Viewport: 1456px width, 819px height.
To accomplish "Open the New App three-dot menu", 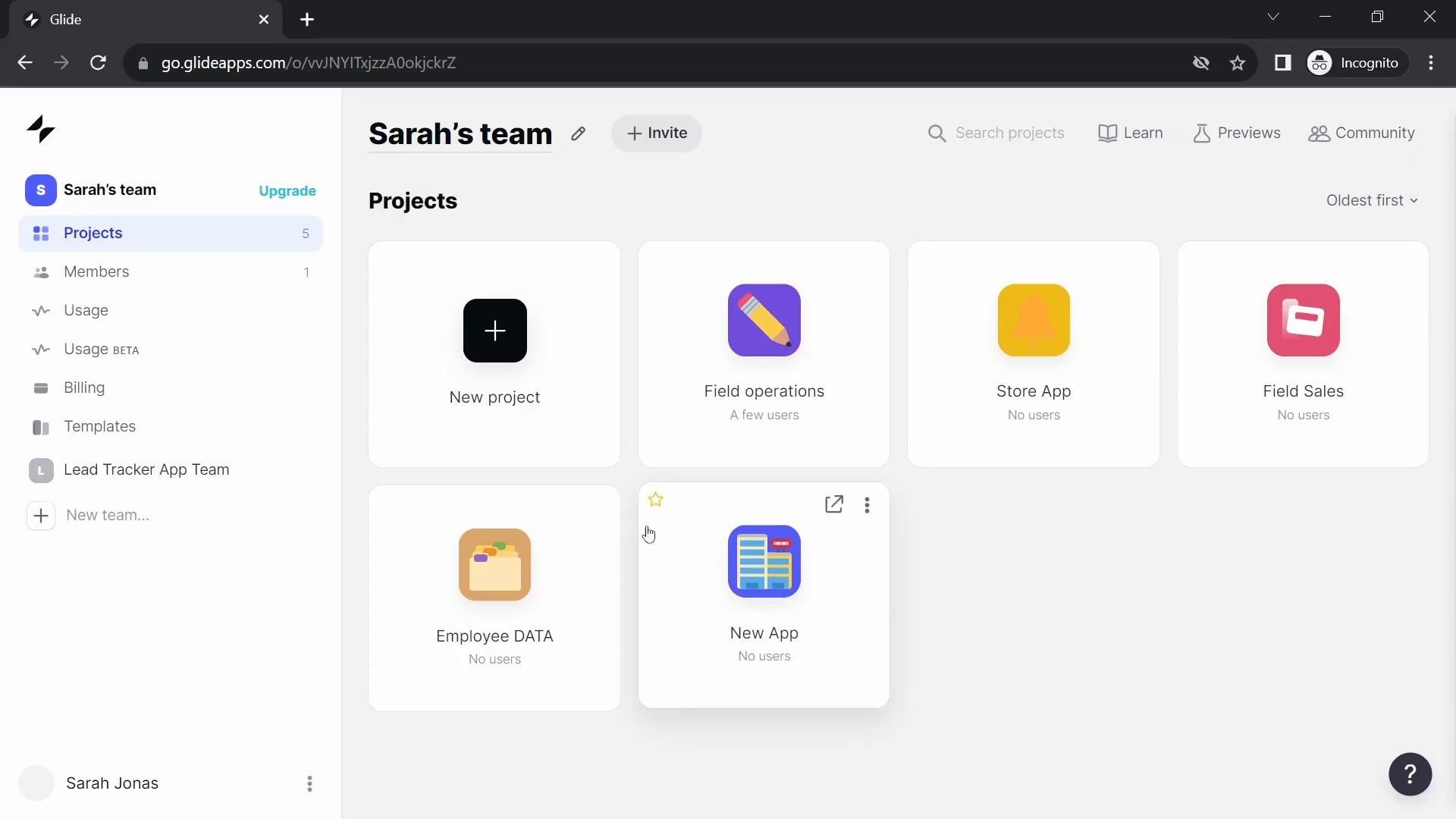I will (867, 505).
